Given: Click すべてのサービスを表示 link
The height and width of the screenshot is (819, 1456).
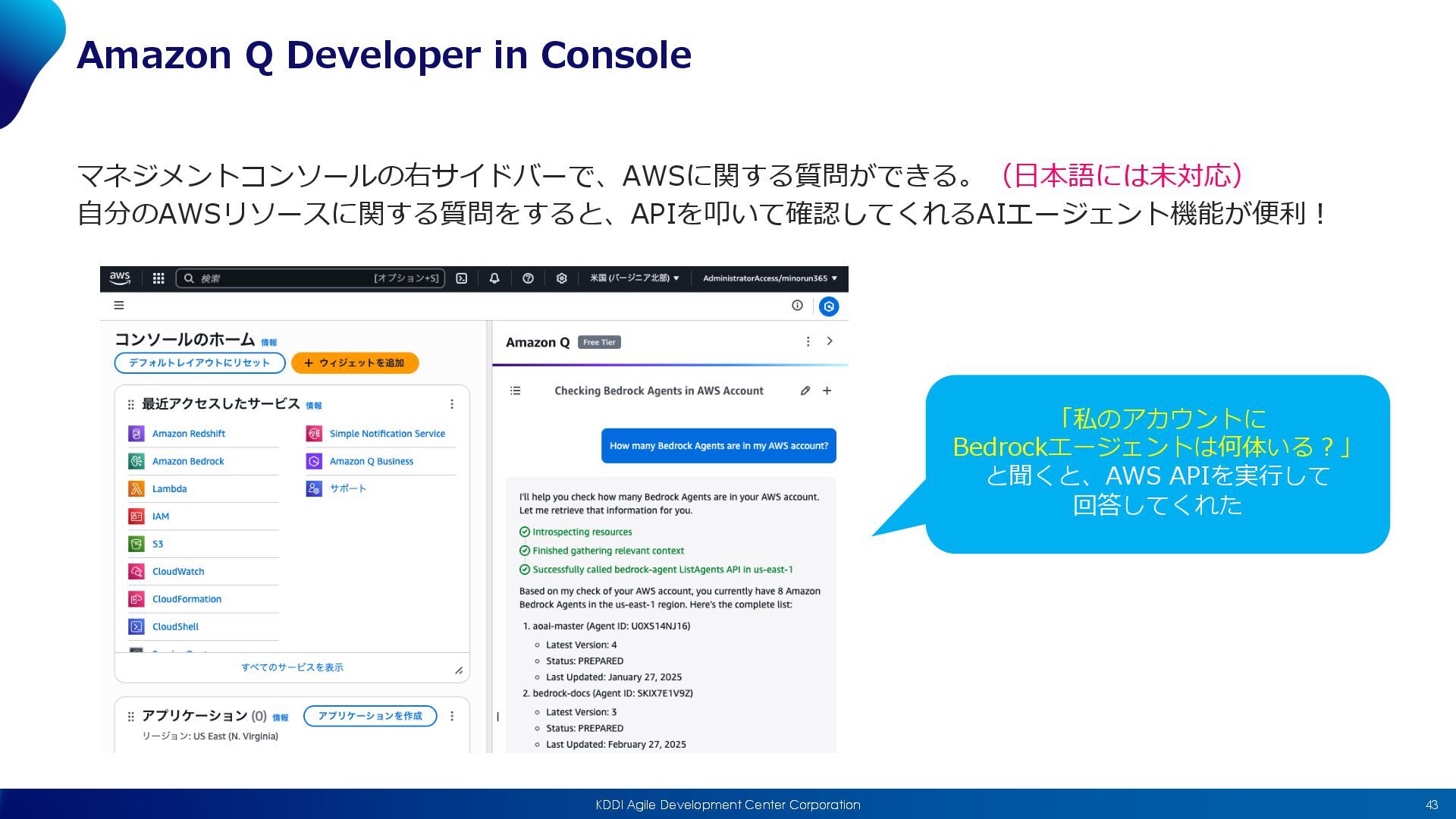Looking at the screenshot, I should pyautogui.click(x=292, y=667).
